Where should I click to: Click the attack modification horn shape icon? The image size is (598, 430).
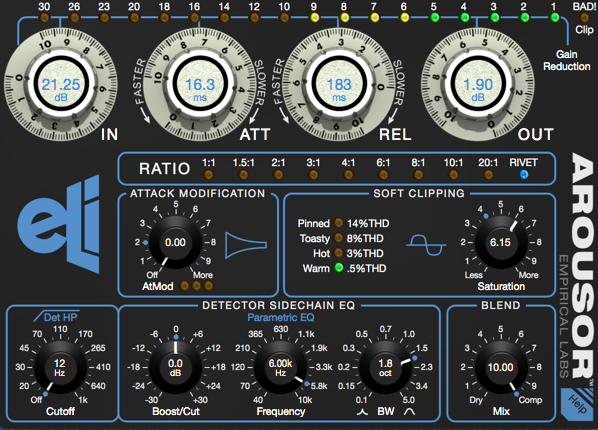(x=246, y=245)
